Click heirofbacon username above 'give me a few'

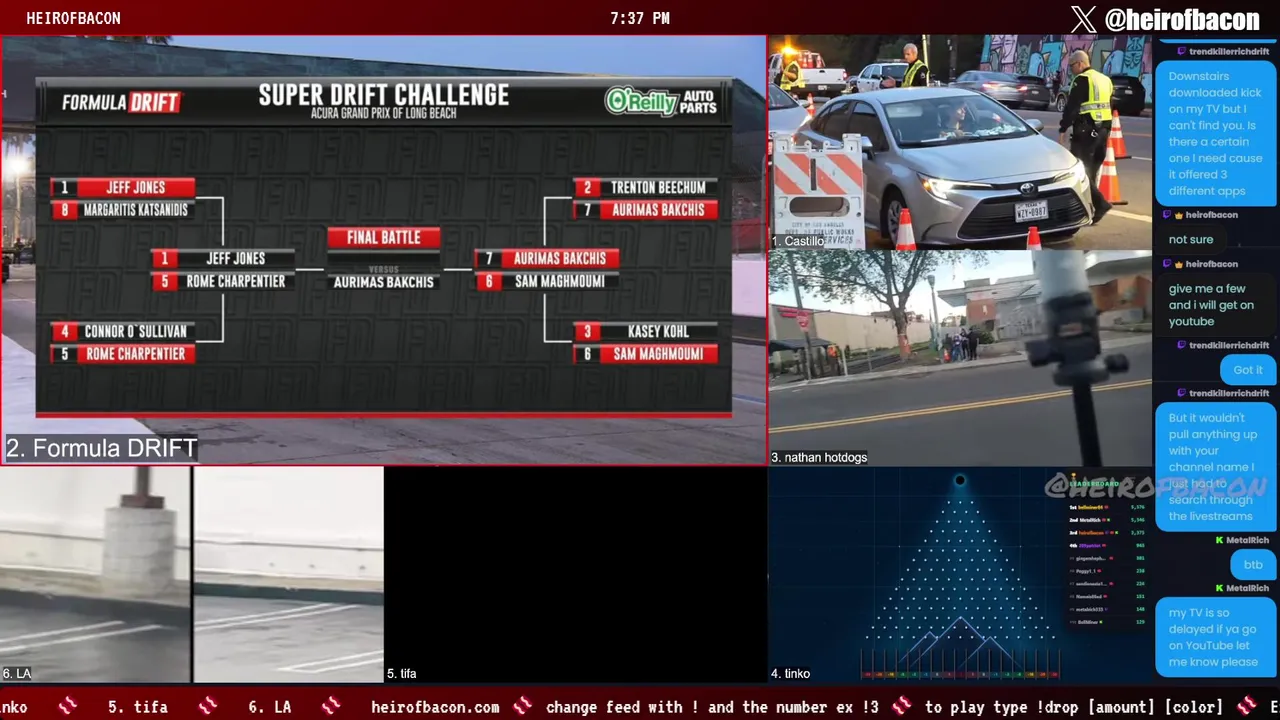(1212, 264)
